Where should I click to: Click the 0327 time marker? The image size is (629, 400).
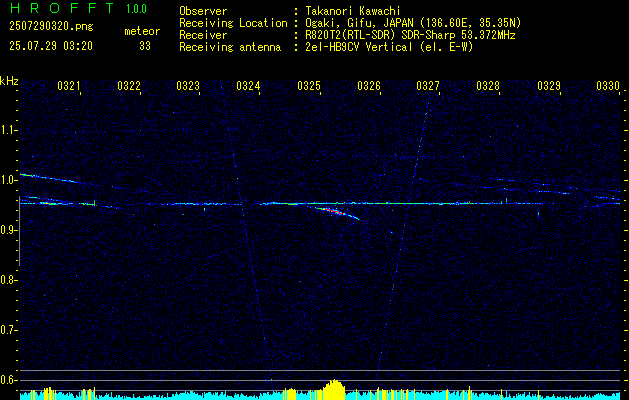(x=428, y=85)
